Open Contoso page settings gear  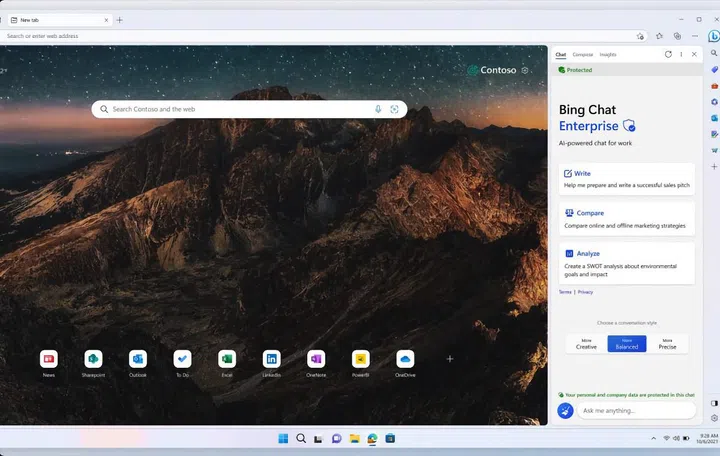tap(525, 71)
